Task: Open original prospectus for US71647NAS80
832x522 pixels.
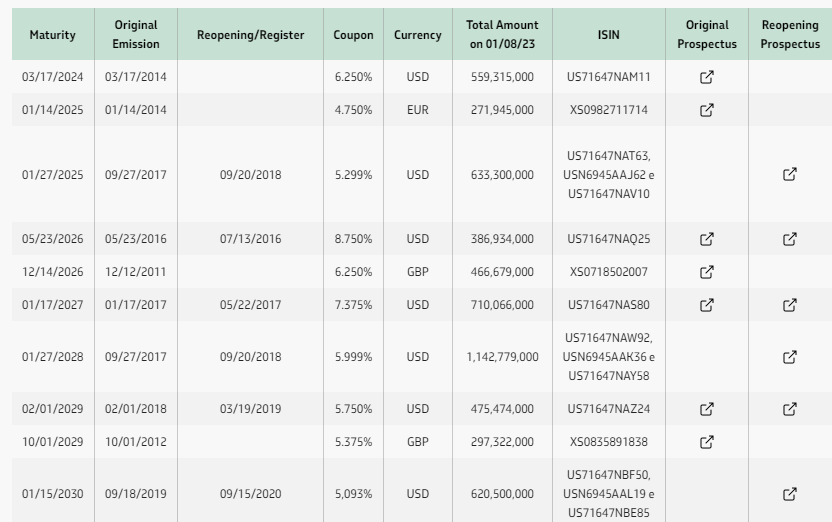Action: [x=706, y=305]
